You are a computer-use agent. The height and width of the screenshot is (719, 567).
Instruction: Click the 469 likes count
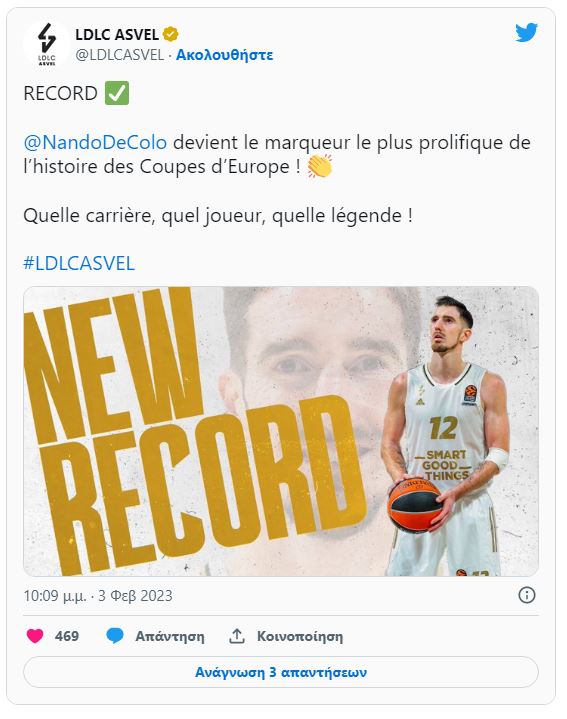[67, 636]
